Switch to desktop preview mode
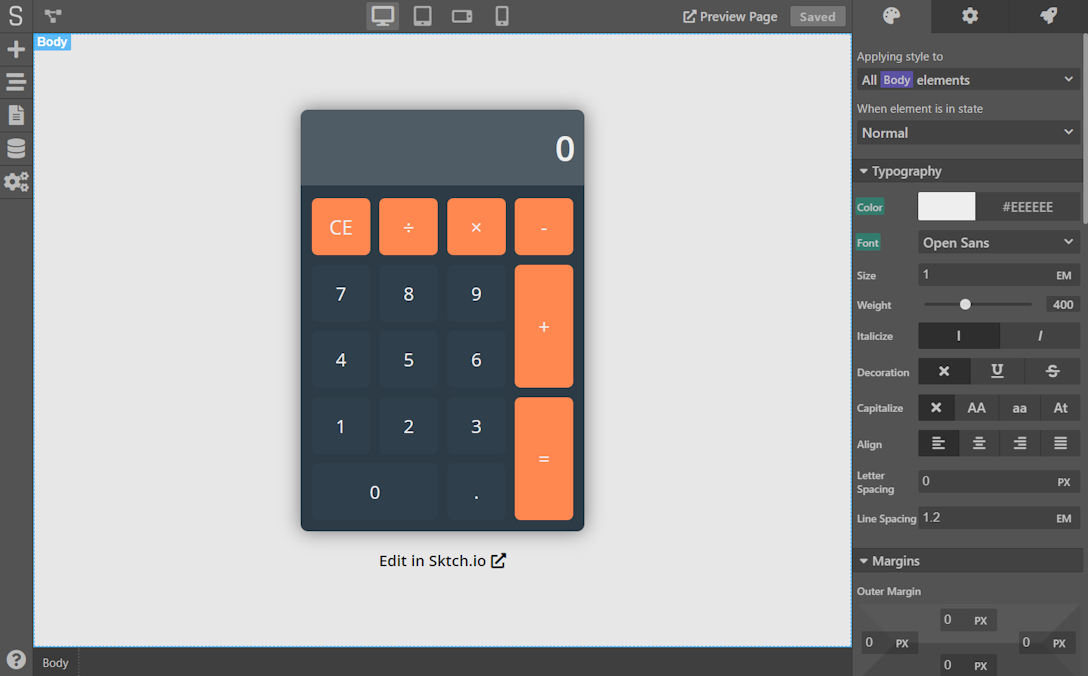Screen dimensions: 1088x676 pyautogui.click(x=381, y=16)
